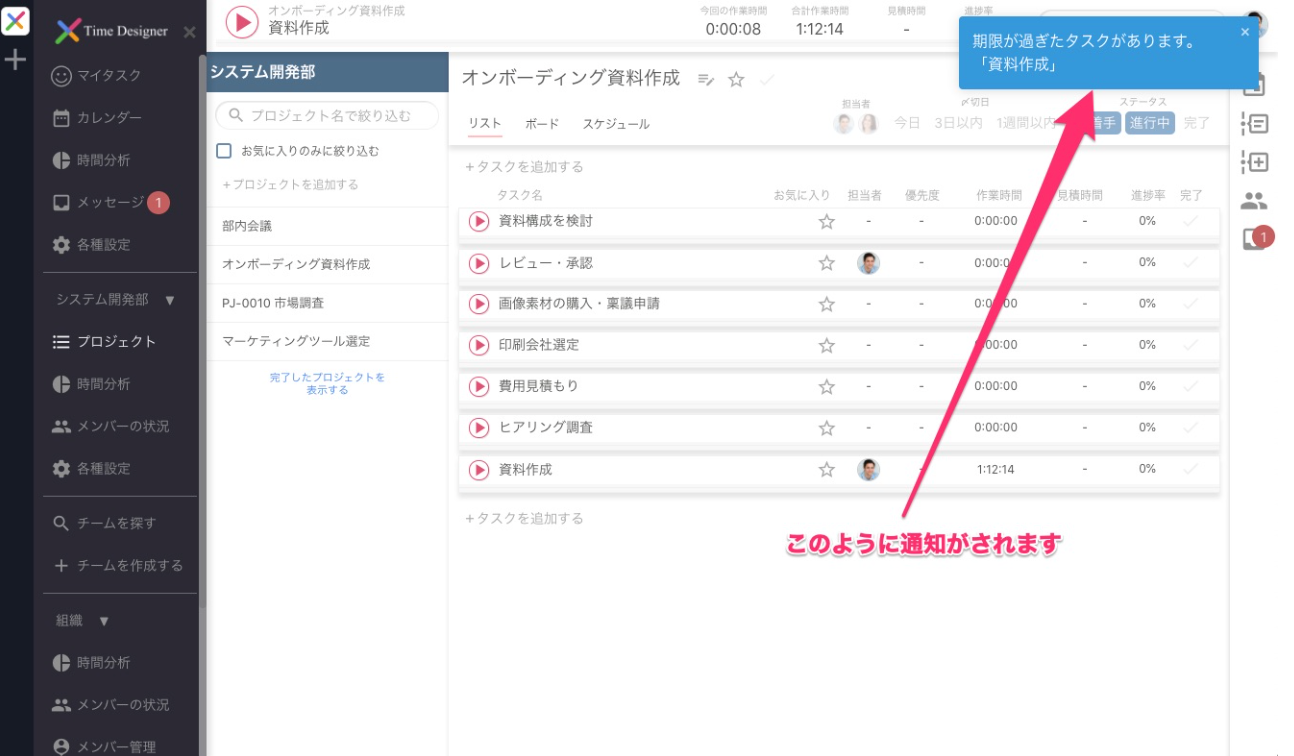Expand the システム開発部 team dropdown
Image resolution: width=1294 pixels, height=756 pixels.
point(169,300)
